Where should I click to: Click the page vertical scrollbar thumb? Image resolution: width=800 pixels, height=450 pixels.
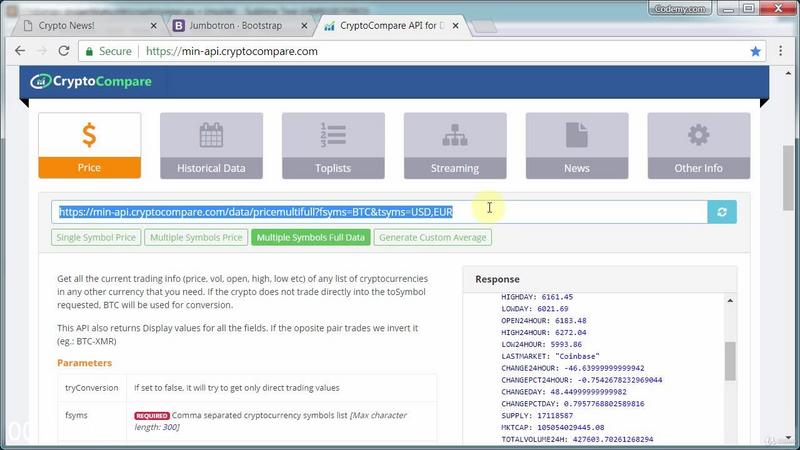click(x=788, y=178)
